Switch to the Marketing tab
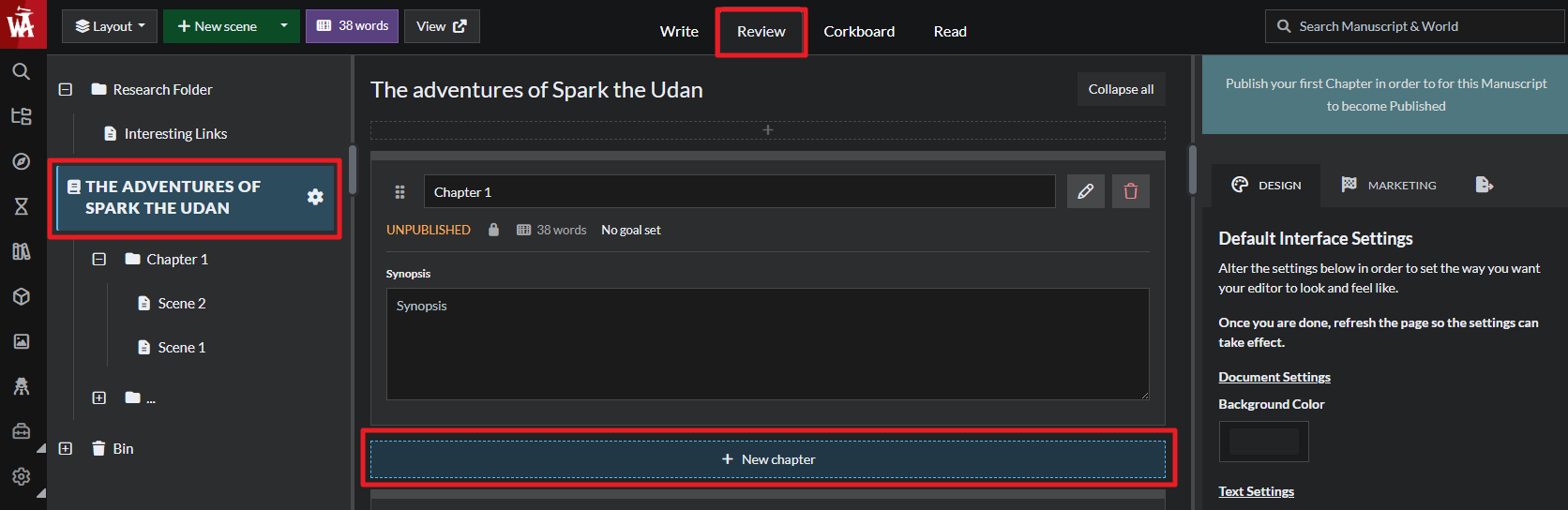This screenshot has width=1568, height=510. [1389, 186]
